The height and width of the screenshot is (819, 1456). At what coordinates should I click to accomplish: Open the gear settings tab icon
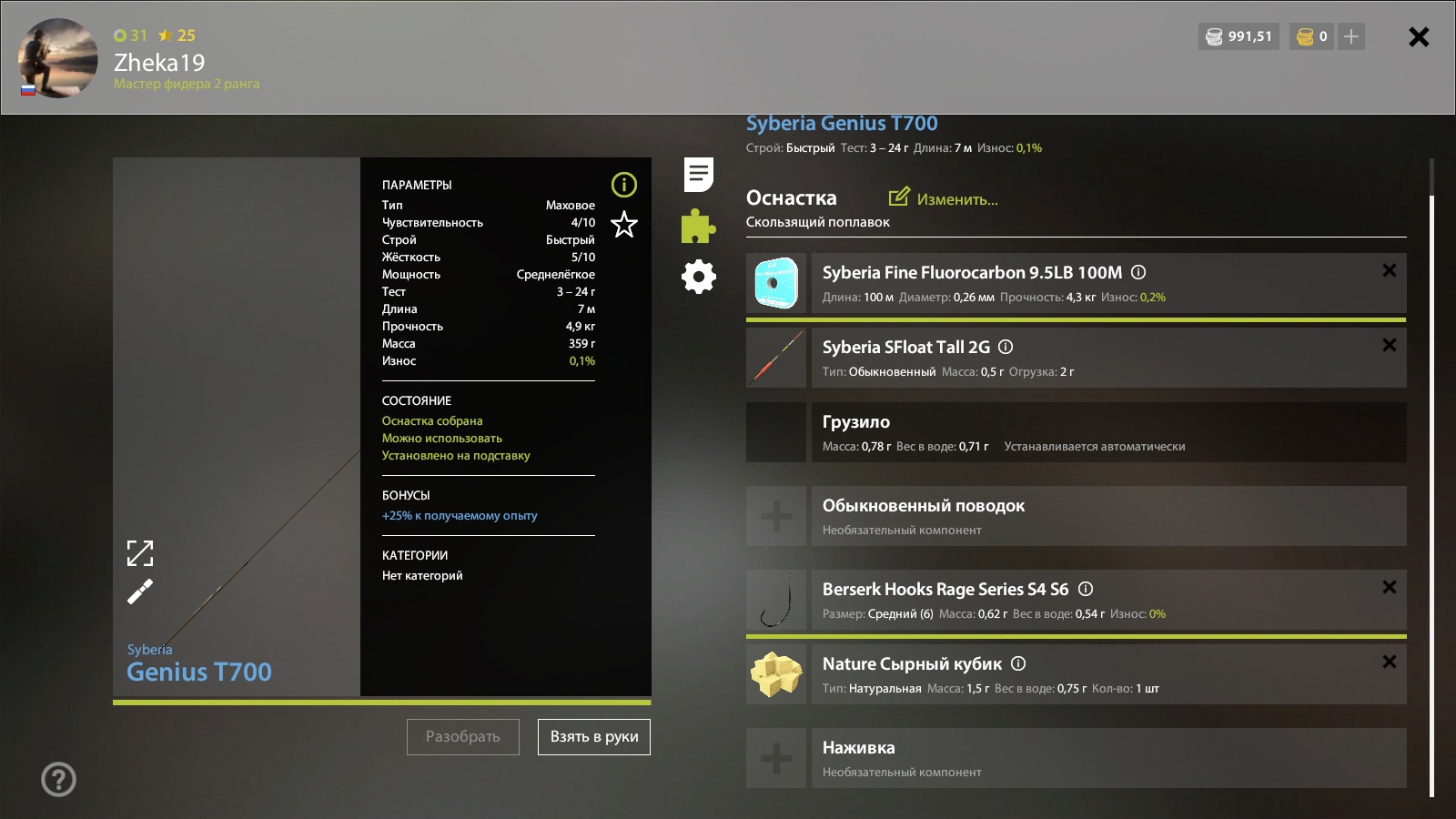pos(699,277)
